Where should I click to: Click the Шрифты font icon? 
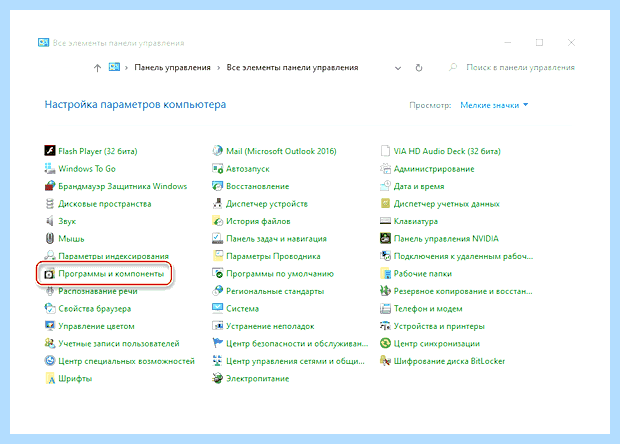point(49,378)
